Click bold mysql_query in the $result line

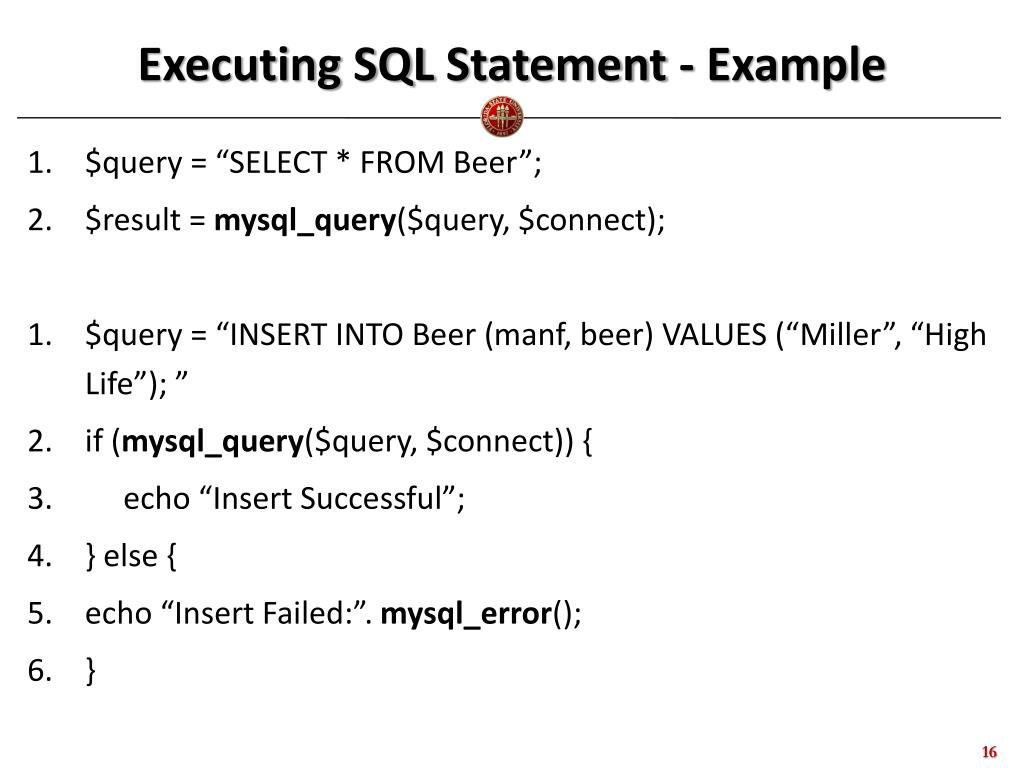coord(305,220)
